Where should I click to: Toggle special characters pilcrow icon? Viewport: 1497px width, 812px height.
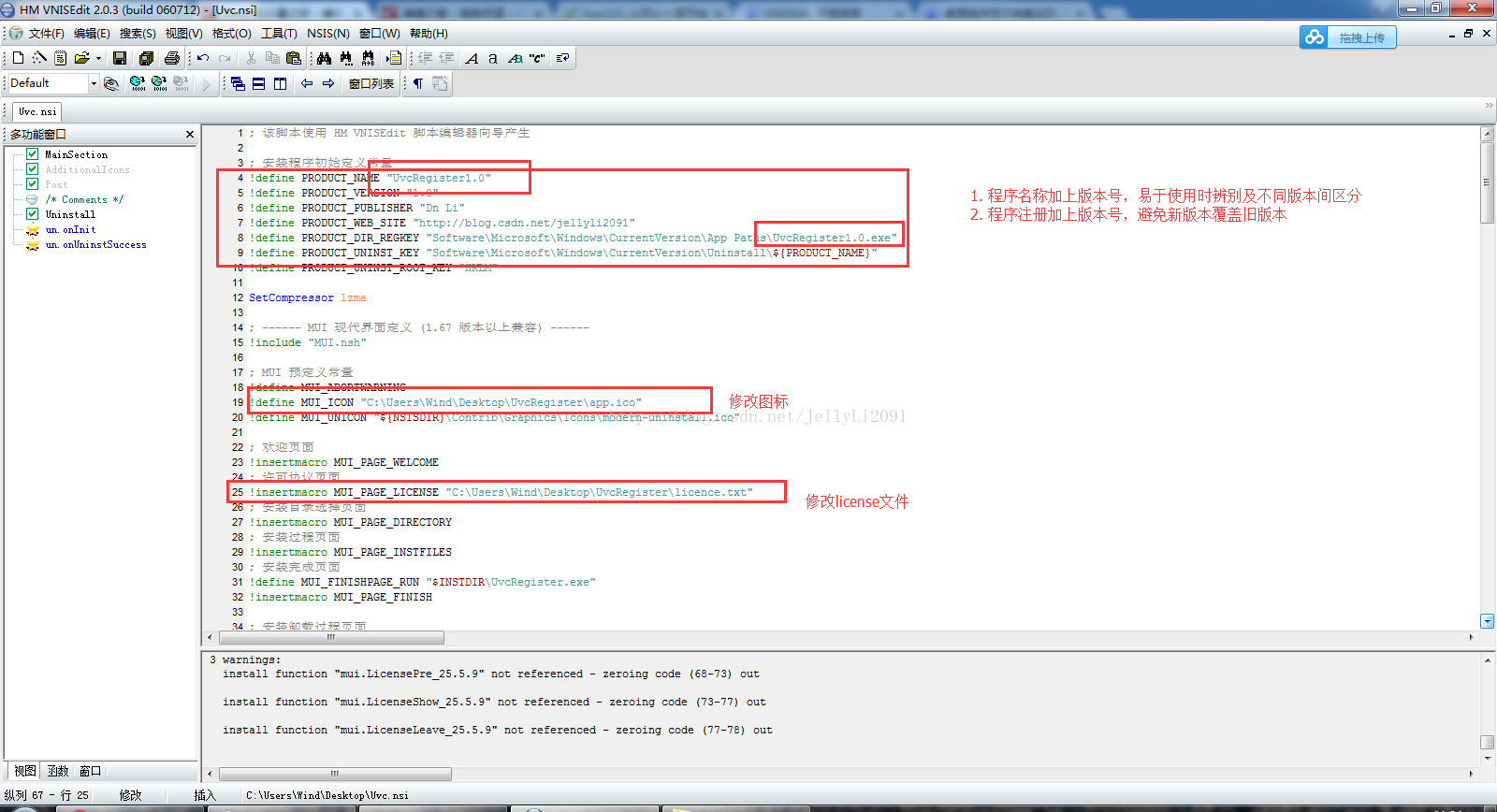[x=418, y=84]
